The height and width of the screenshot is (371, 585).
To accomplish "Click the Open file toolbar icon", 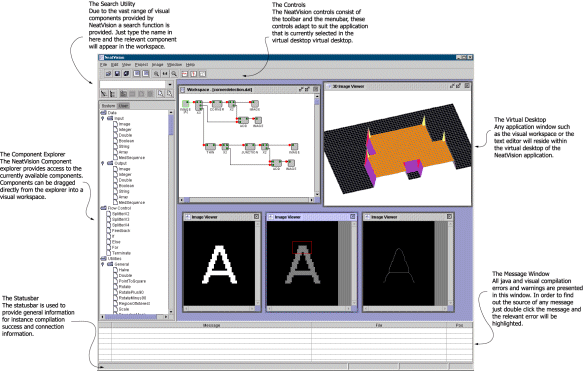I will [108, 74].
